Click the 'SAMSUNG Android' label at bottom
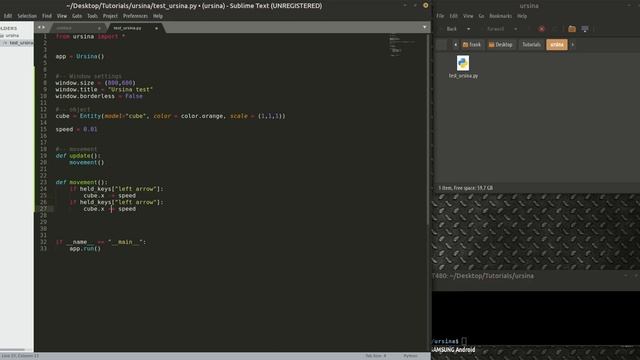Image resolution: width=640 pixels, height=360 pixels. pyautogui.click(x=453, y=350)
